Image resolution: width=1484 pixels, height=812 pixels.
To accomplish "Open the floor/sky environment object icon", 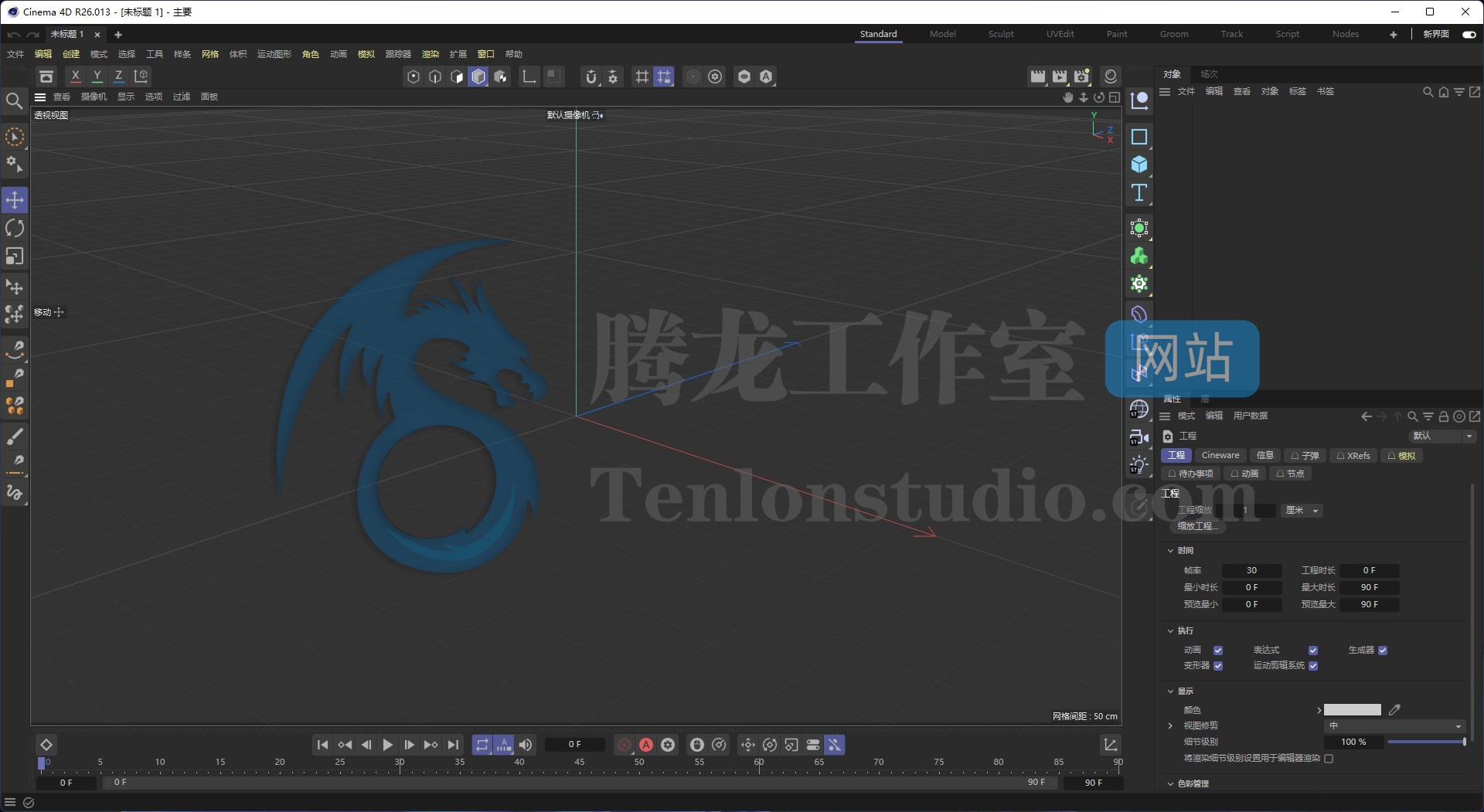I will (x=1139, y=409).
